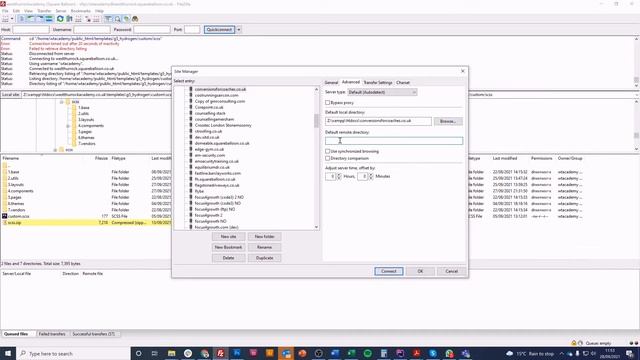This screenshot has height=360, width=640.
Task: Expand 4.components folder in local tree
Action: 68,126
